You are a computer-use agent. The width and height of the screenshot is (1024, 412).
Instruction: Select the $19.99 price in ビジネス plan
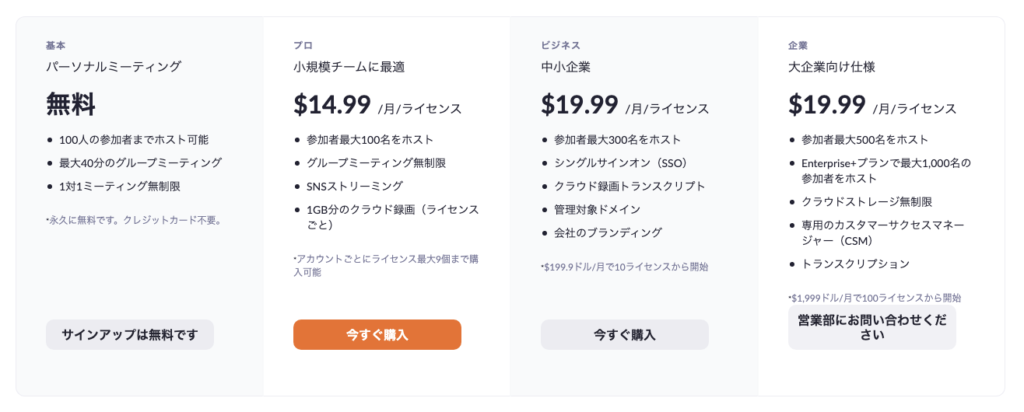click(x=579, y=104)
